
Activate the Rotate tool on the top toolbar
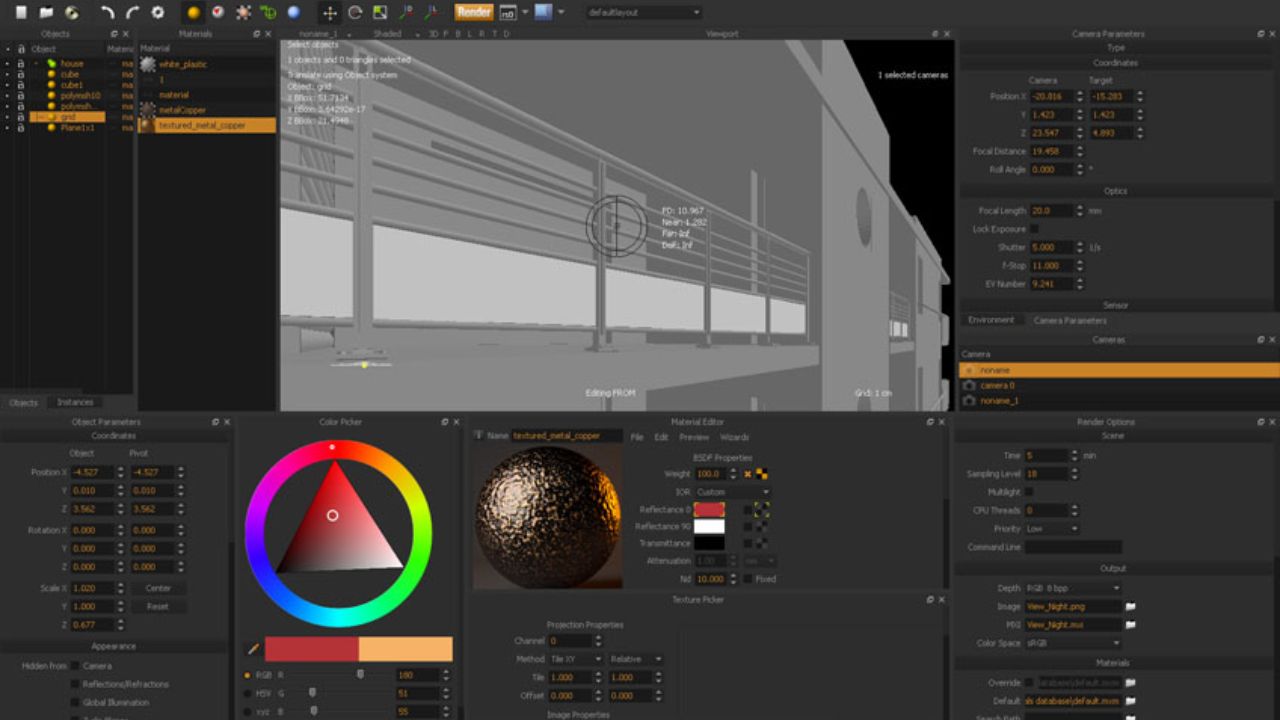point(354,13)
